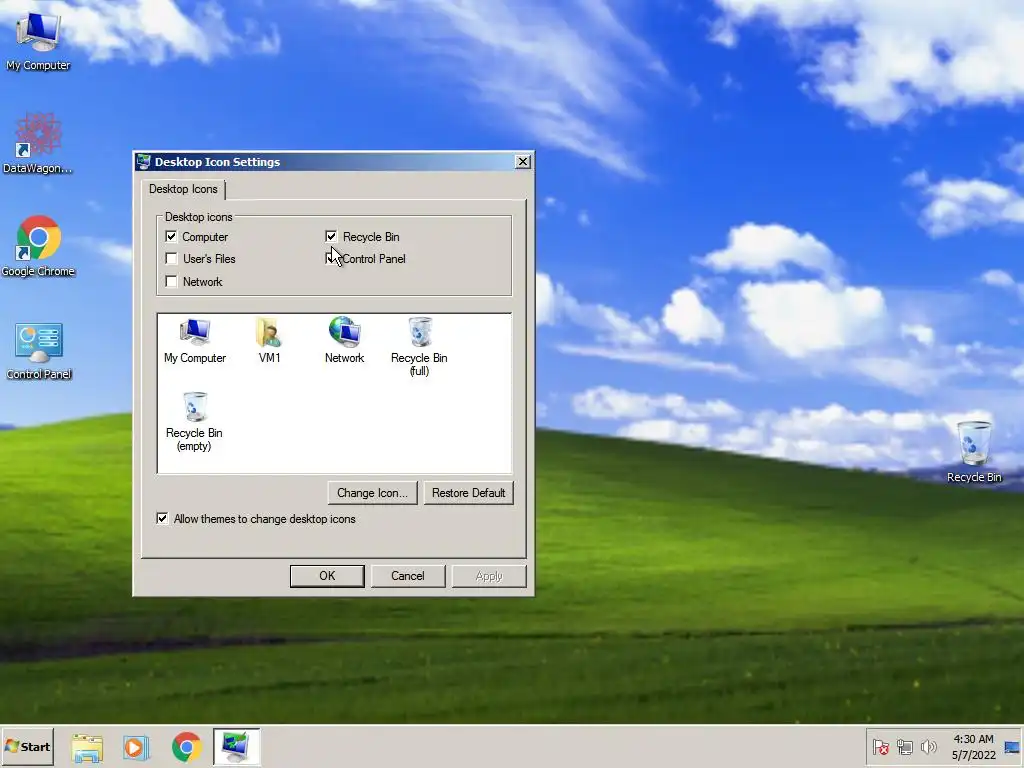Click My Computer desktop icon
This screenshot has width=1024, height=768.
[38, 41]
